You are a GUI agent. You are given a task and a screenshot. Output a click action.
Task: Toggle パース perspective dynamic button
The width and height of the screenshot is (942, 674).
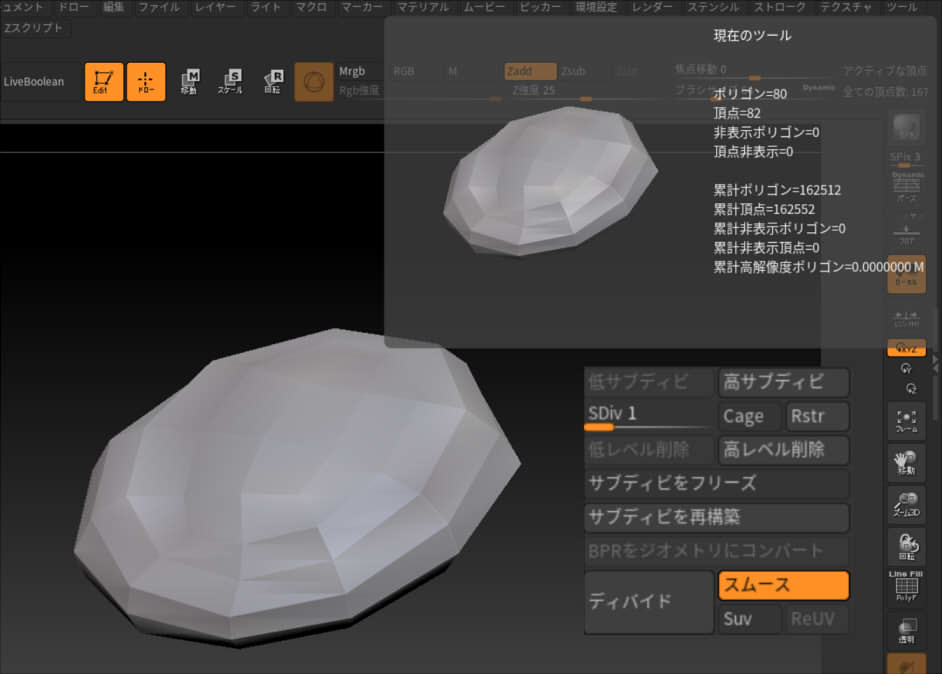tap(907, 187)
